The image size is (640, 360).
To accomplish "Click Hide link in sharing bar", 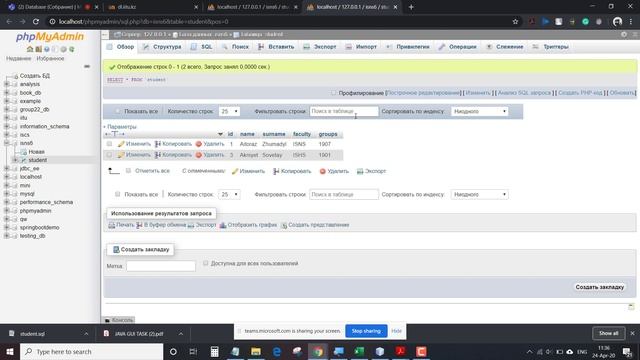I will point(396,331).
